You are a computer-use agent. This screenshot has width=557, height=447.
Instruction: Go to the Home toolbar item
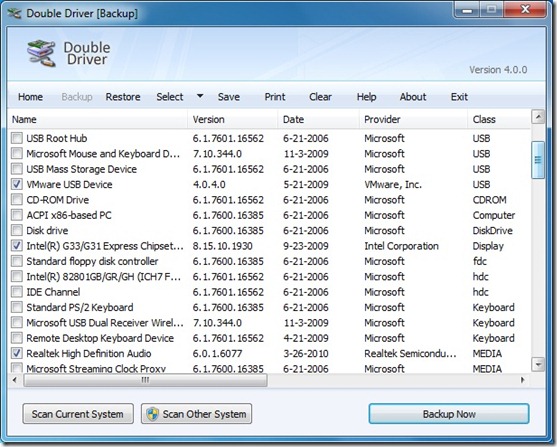point(31,97)
